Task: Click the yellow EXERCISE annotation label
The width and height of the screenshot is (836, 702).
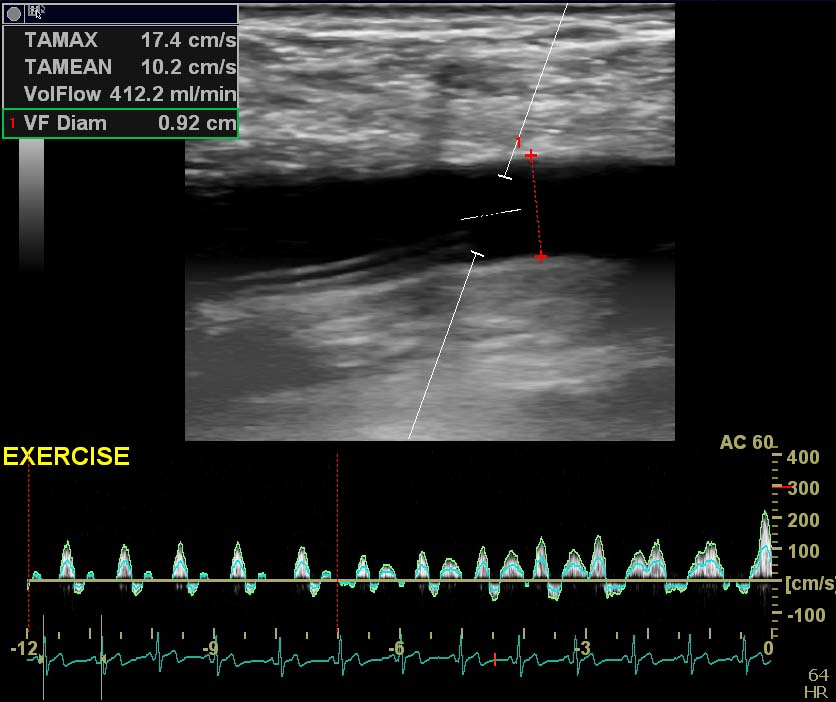Action: pyautogui.click(x=66, y=456)
